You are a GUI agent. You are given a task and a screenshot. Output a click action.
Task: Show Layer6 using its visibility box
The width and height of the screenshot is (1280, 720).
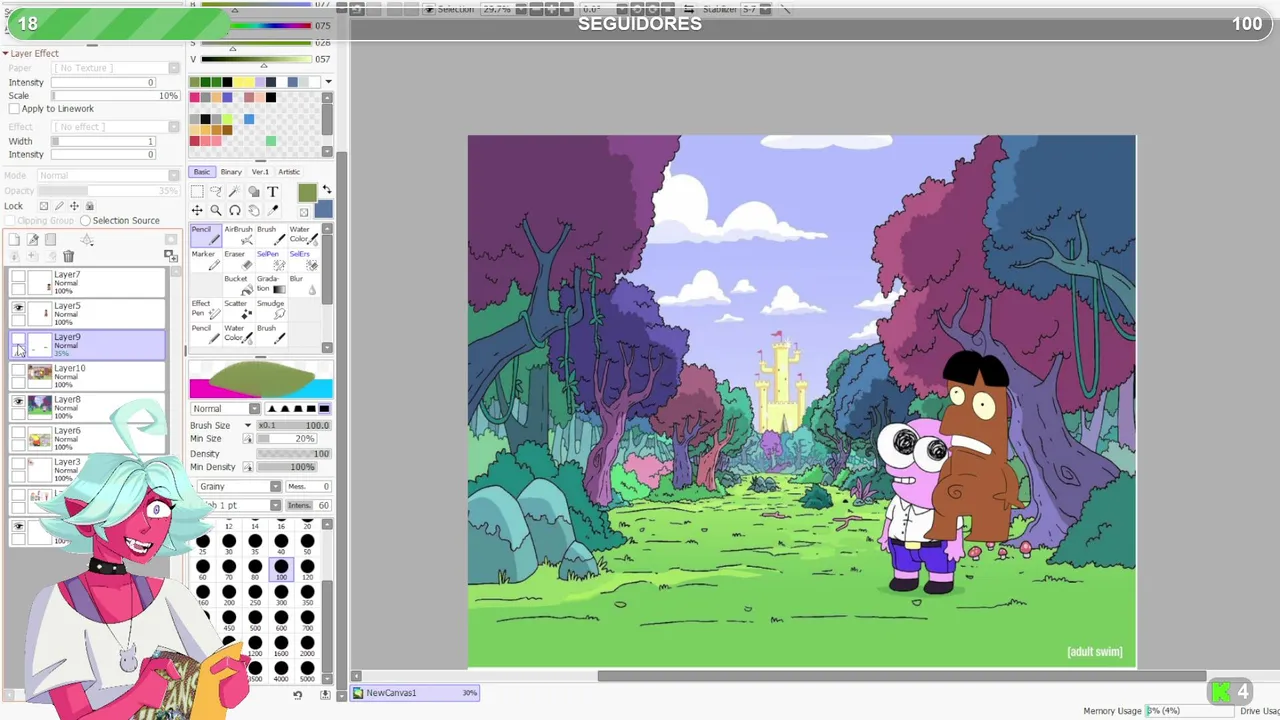tap(18, 432)
